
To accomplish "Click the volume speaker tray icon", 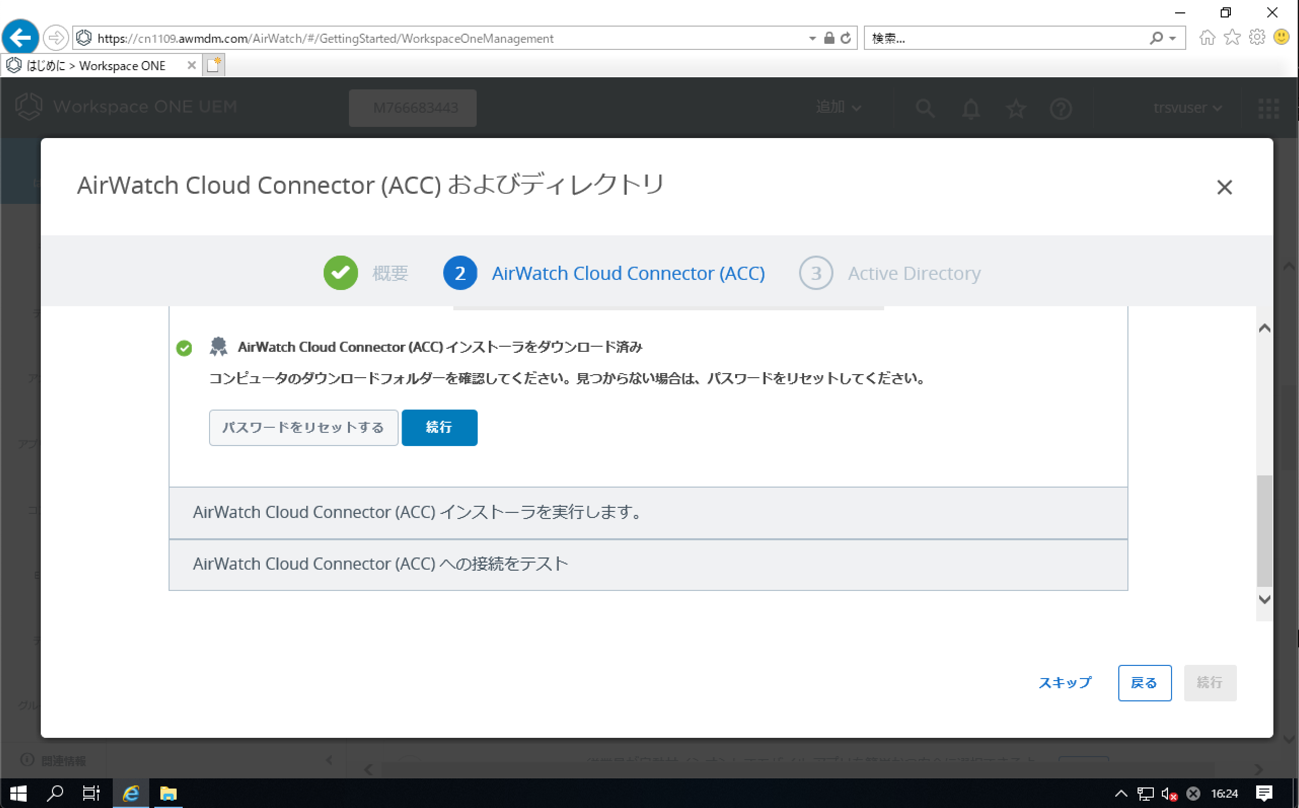I will coord(1169,794).
